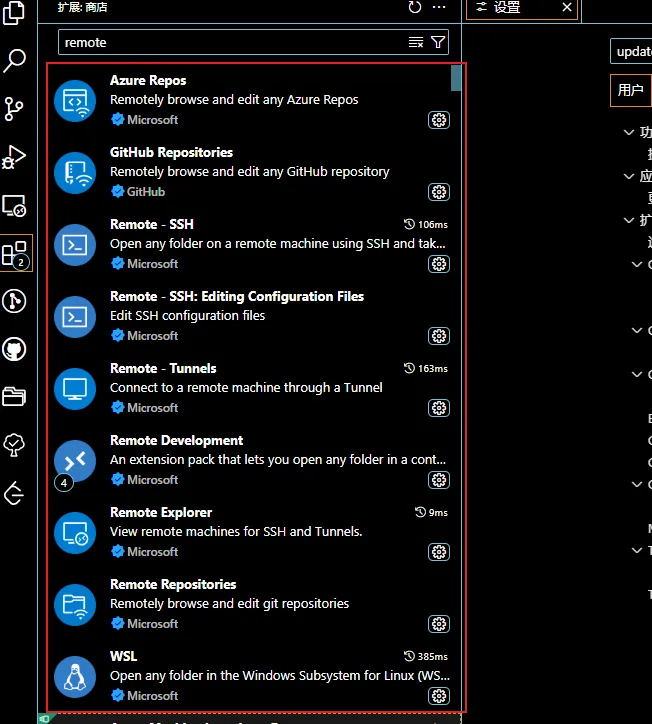
Task: Refresh the extensions marketplace list
Action: coord(415,7)
